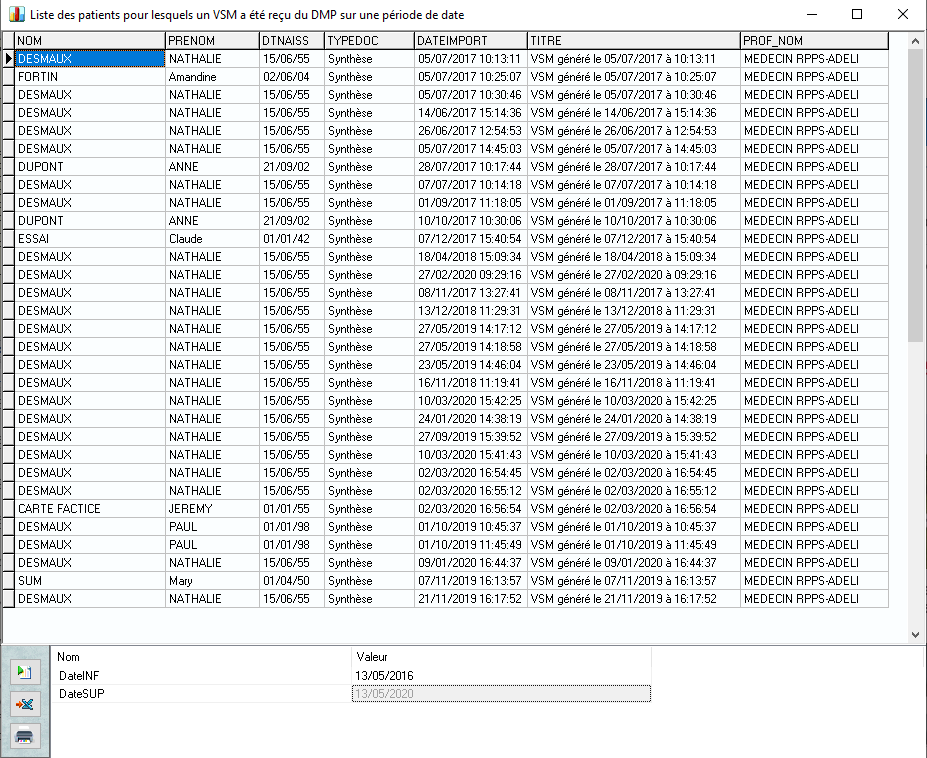The image size is (927, 758).
Task: Click the application icon in title bar
Action: [x=14, y=15]
